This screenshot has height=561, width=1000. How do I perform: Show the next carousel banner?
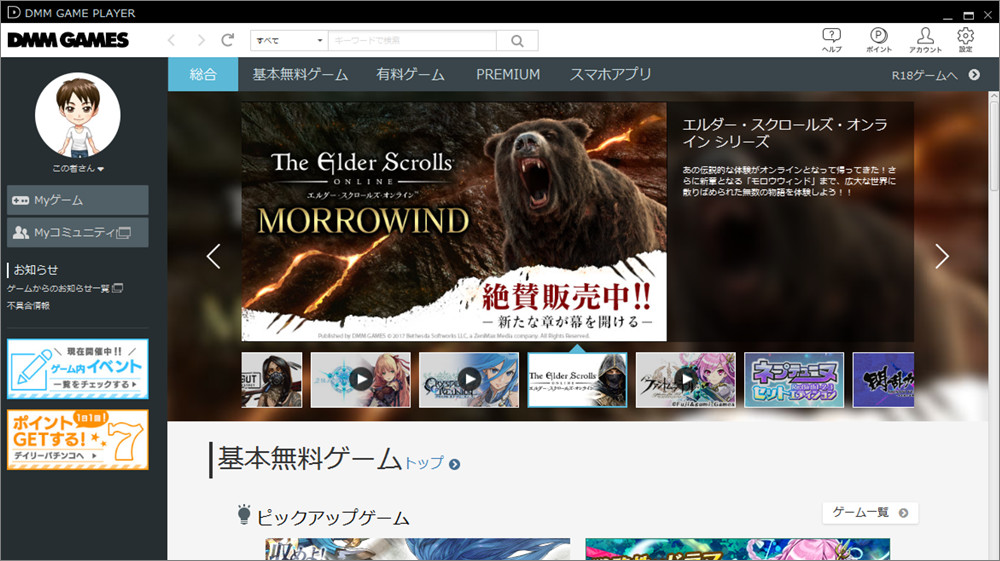942,256
